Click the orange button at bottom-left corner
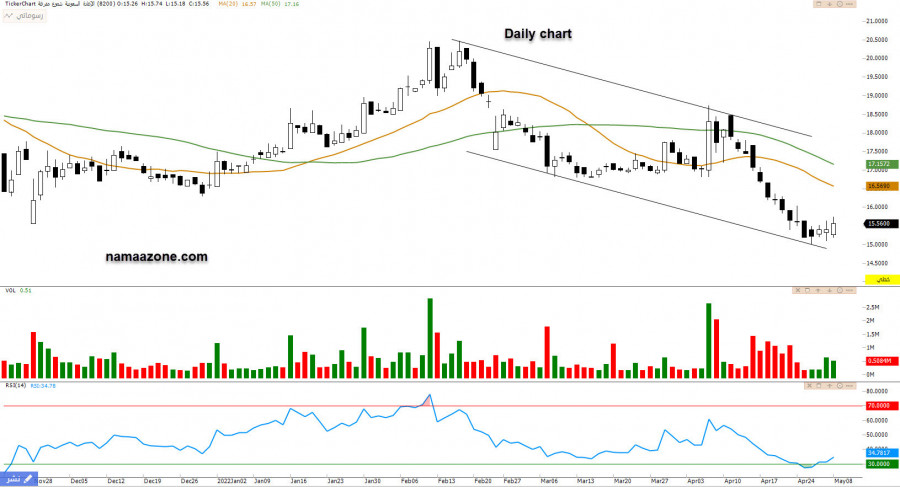Screen dimensions: 900x487 pyautogui.click(x=12, y=480)
